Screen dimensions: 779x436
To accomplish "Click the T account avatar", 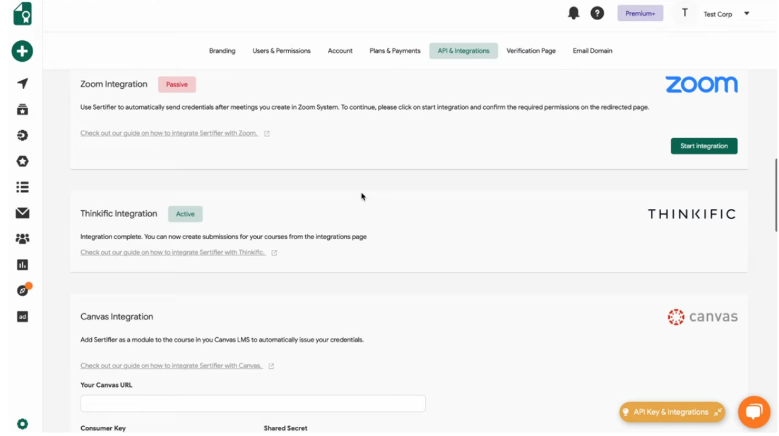I will (685, 13).
